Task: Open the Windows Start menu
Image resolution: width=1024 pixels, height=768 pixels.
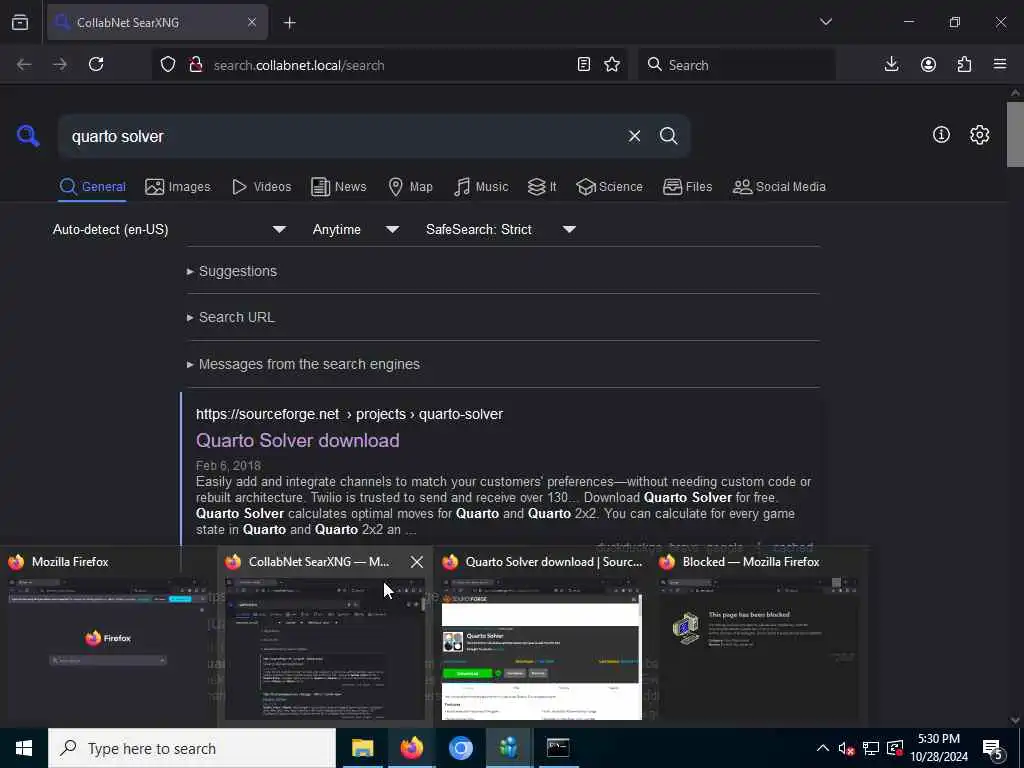Action: pos(24,748)
